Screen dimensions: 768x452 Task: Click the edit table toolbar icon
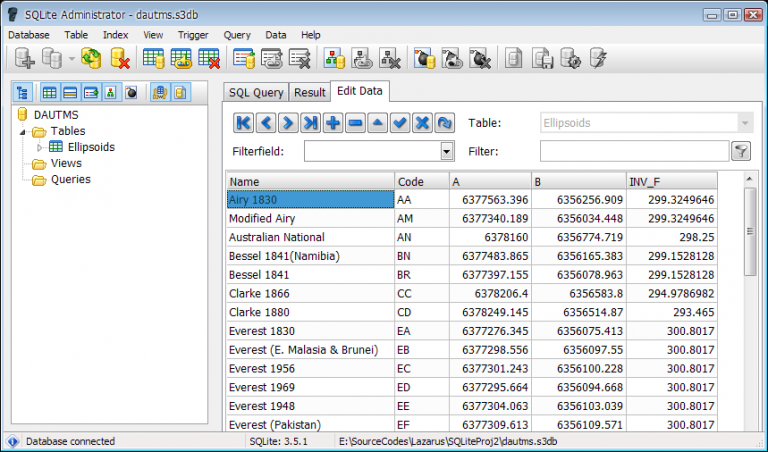click(181, 58)
